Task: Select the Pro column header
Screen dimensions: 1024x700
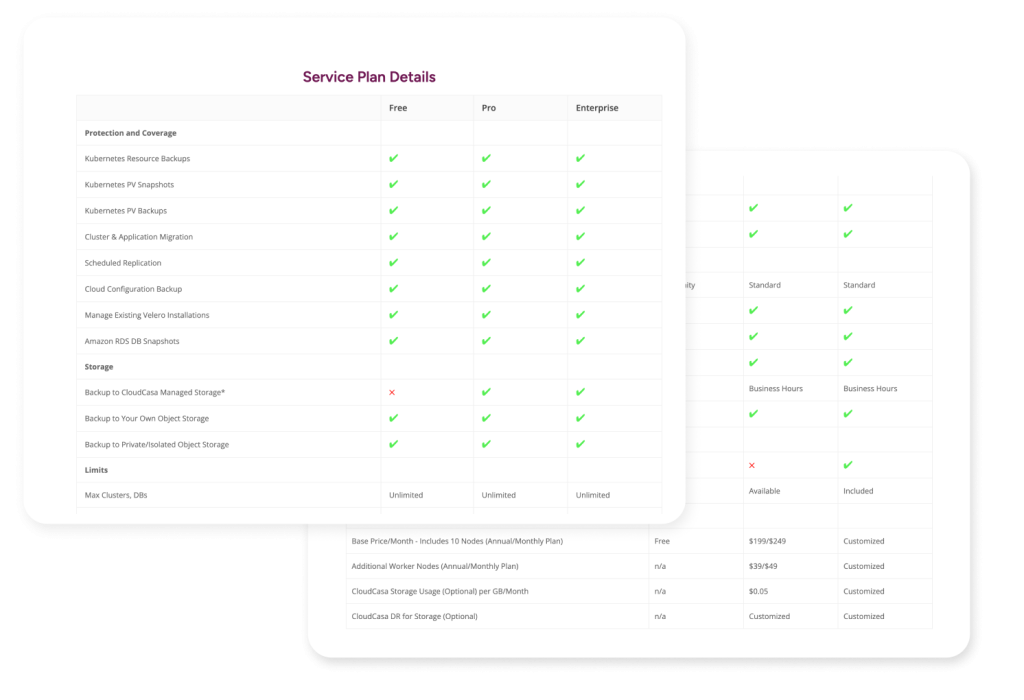Action: tap(488, 108)
